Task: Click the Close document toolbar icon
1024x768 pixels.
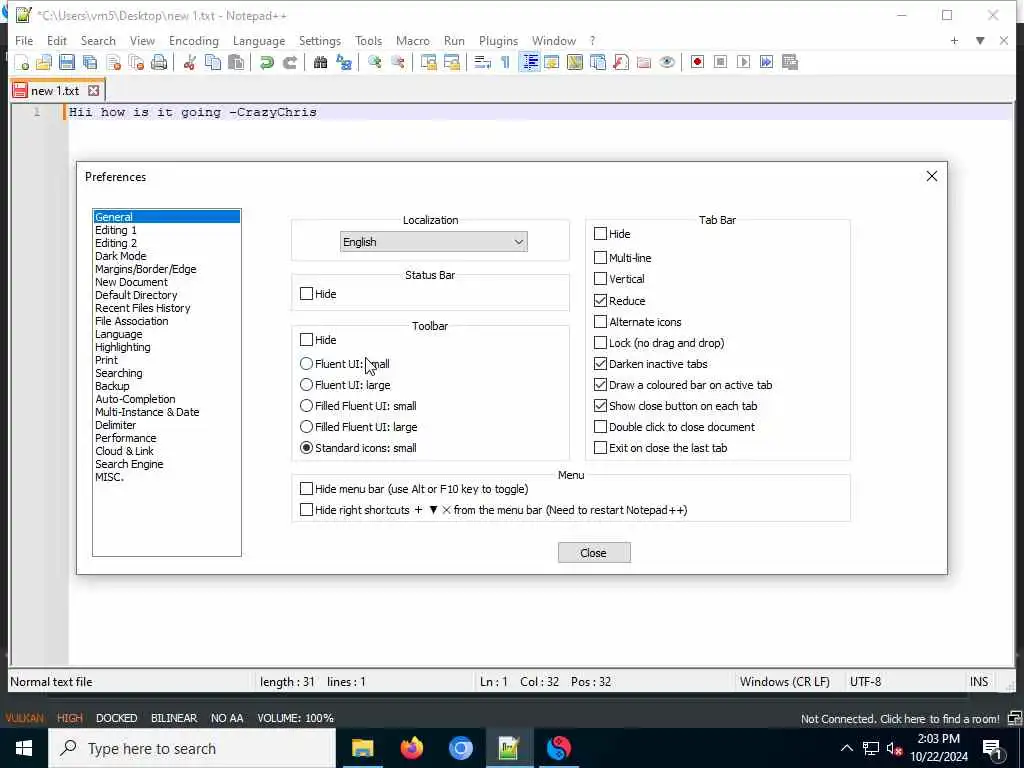Action: pos(113,62)
